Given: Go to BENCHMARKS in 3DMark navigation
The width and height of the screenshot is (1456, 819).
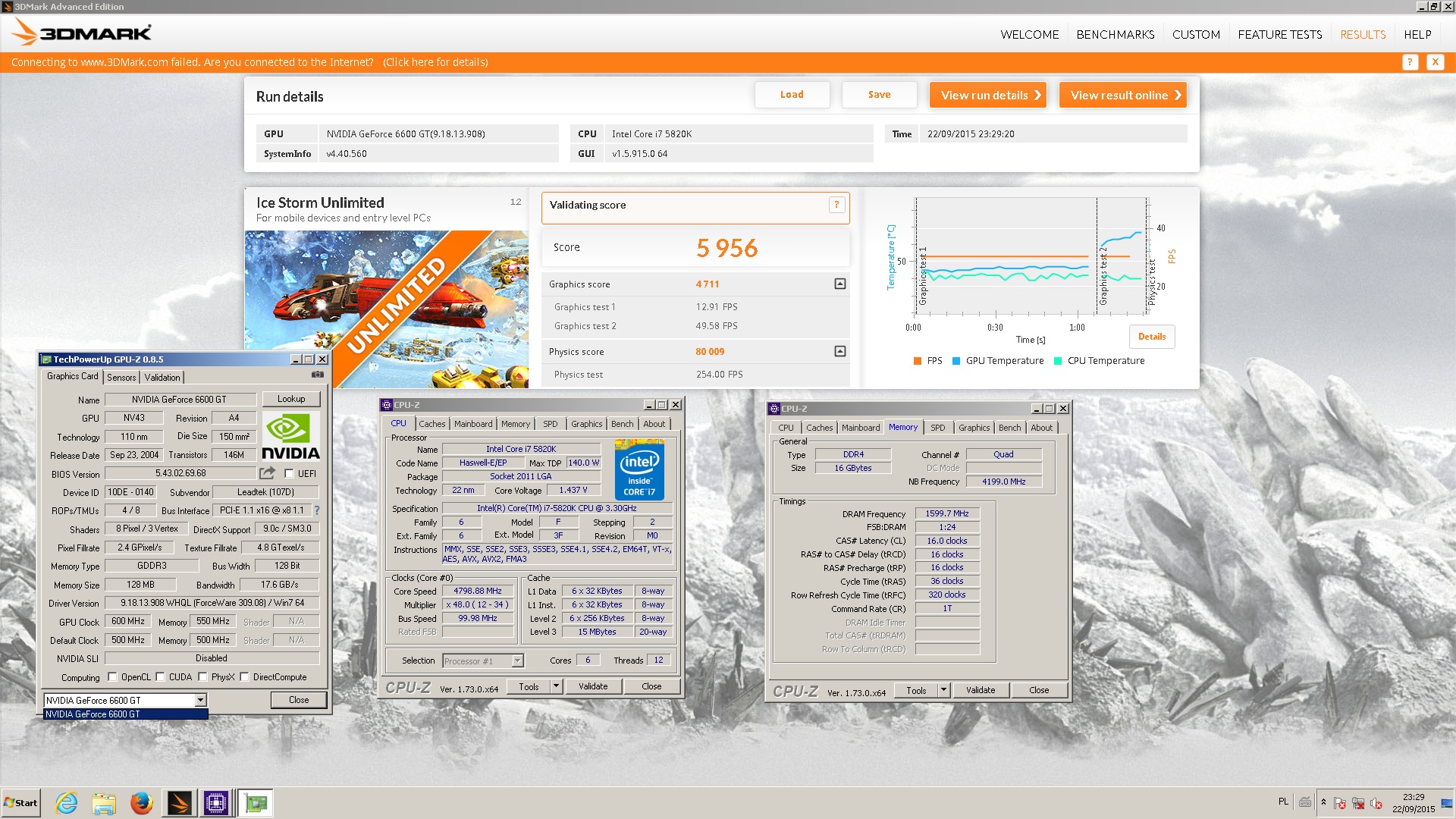Looking at the screenshot, I should tap(1116, 35).
